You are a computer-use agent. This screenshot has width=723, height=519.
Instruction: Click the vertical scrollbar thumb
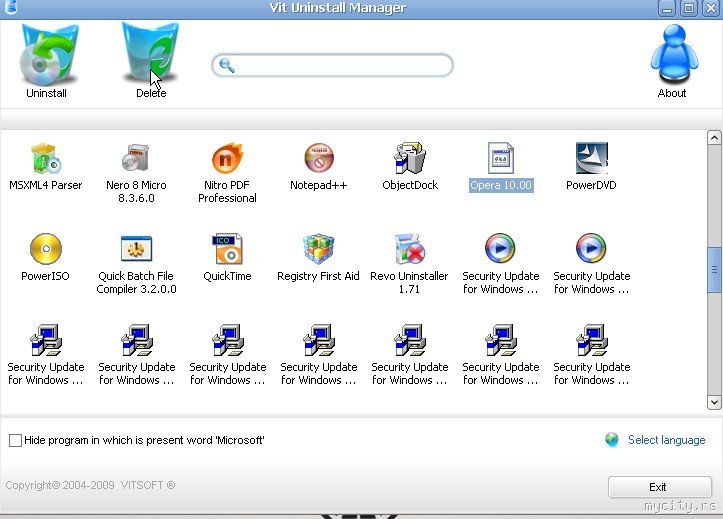pos(714,270)
